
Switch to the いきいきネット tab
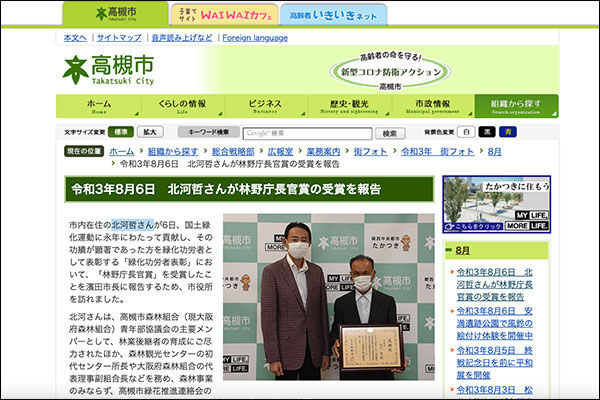(333, 15)
